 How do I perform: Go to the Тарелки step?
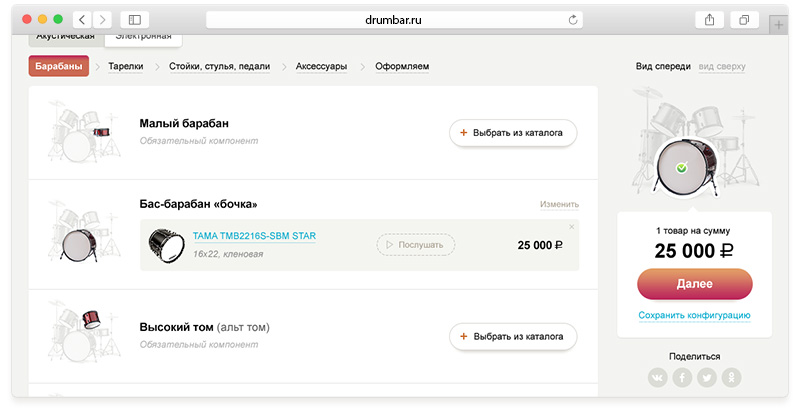click(x=126, y=67)
